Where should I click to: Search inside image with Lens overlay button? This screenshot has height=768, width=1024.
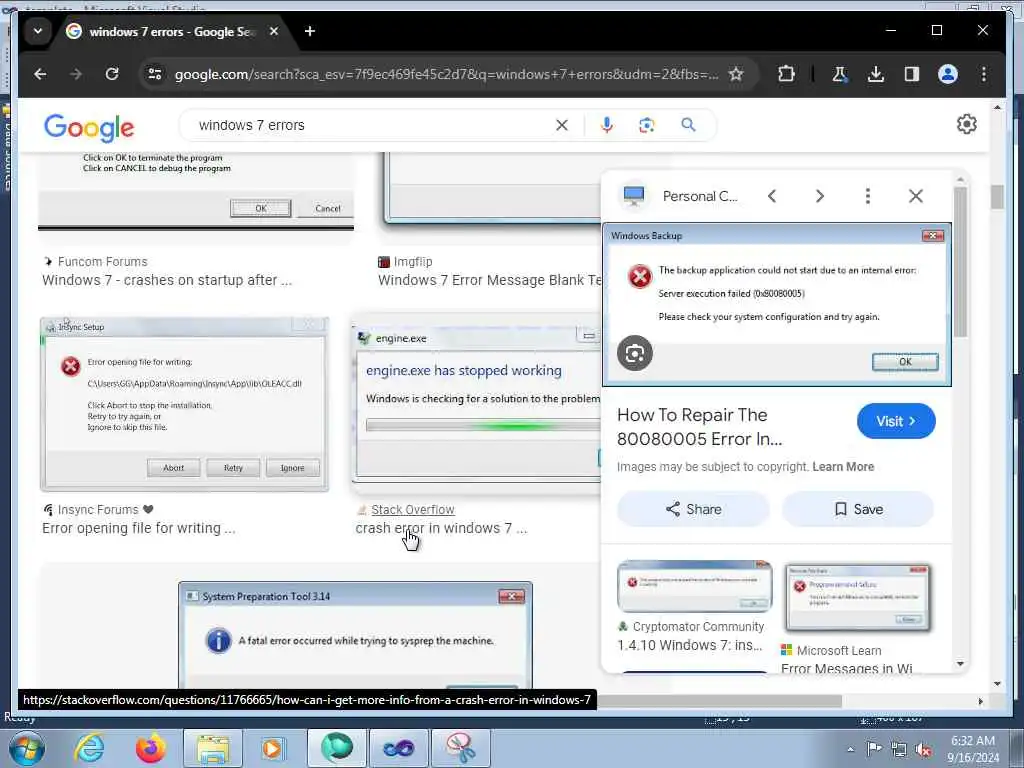(x=635, y=353)
